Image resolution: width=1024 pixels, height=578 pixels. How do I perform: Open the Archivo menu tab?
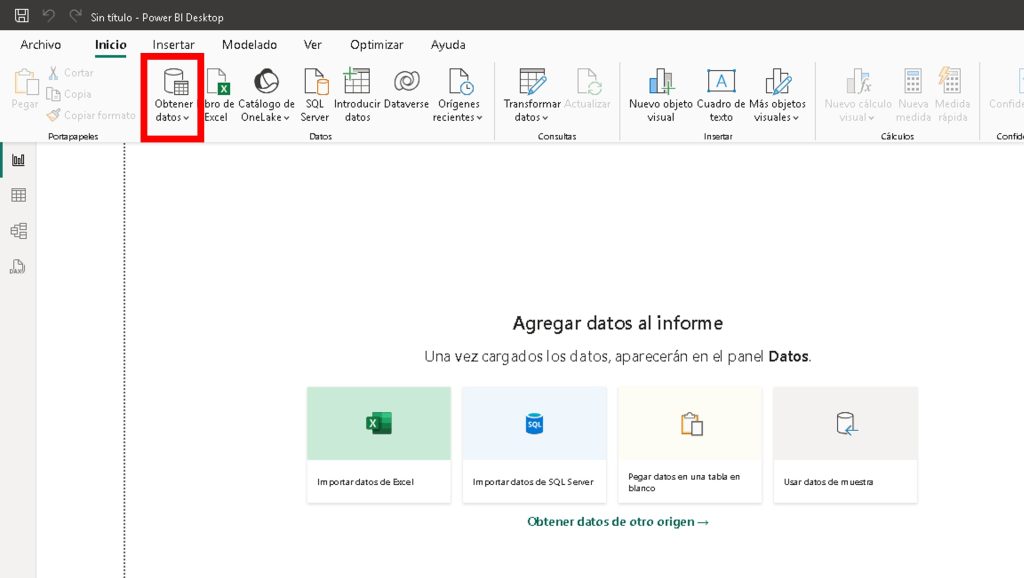[41, 45]
